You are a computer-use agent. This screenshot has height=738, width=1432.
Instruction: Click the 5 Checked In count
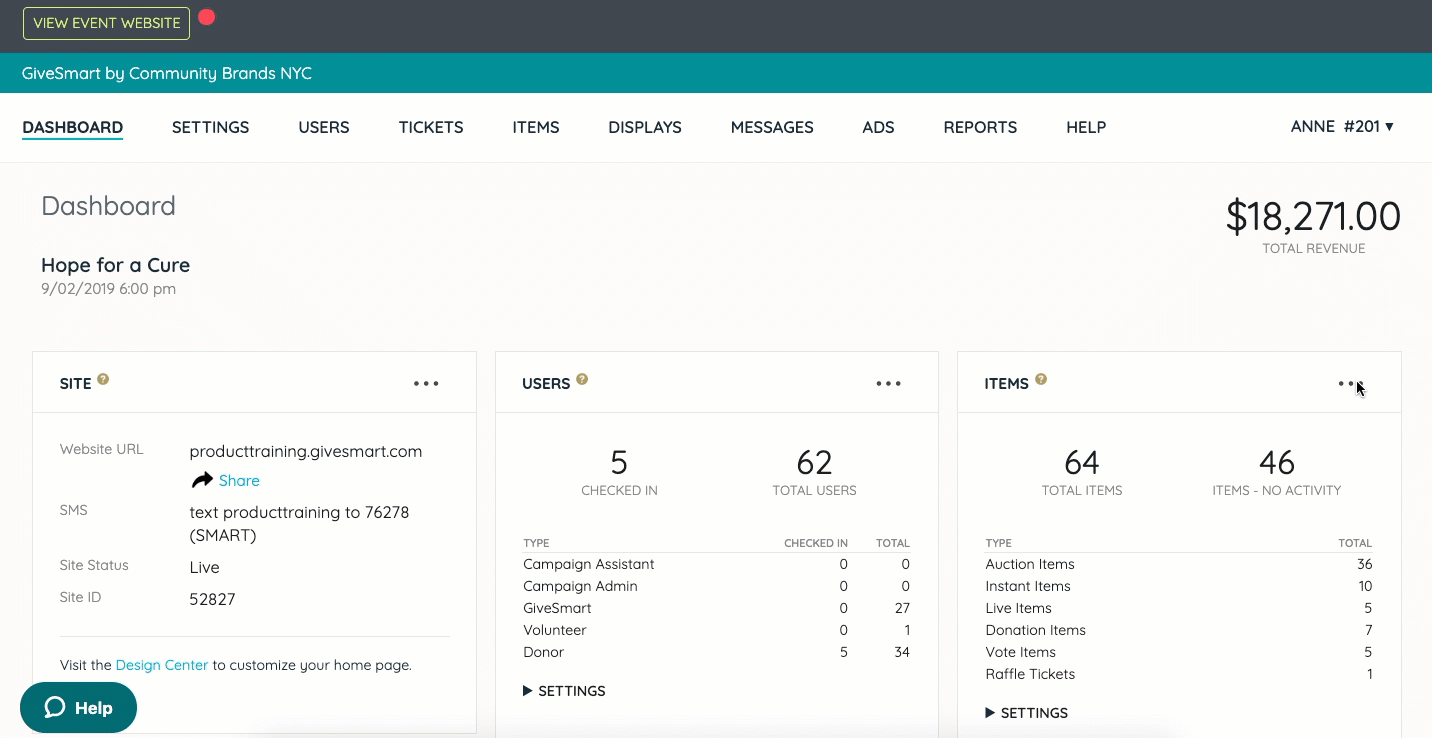point(619,463)
